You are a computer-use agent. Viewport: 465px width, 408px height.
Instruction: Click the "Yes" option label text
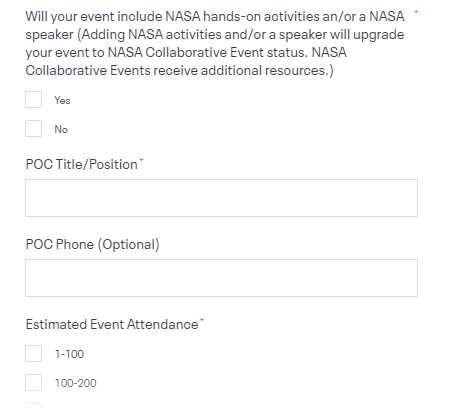62,100
